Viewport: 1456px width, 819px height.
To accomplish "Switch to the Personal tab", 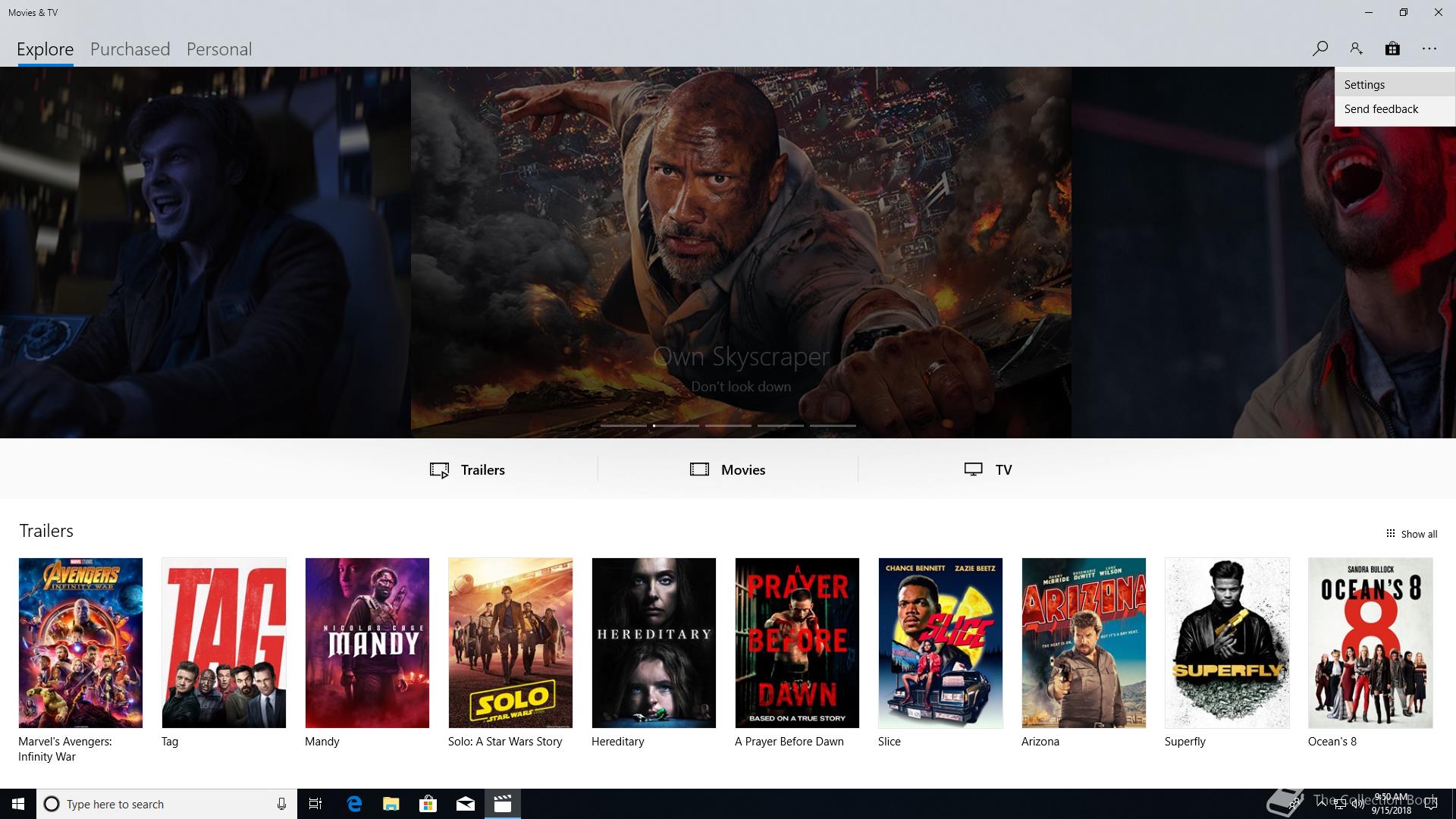I will point(219,49).
